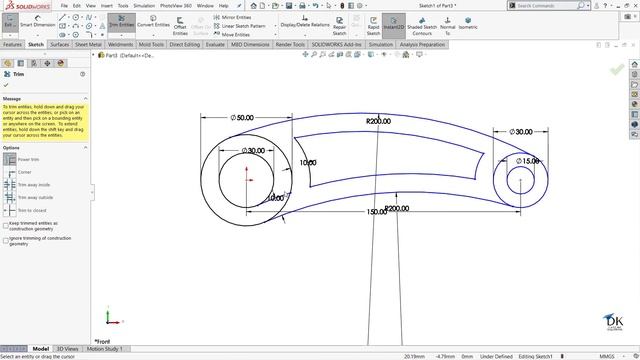Collapse the Options section
The height and width of the screenshot is (360, 640).
(x=85, y=147)
